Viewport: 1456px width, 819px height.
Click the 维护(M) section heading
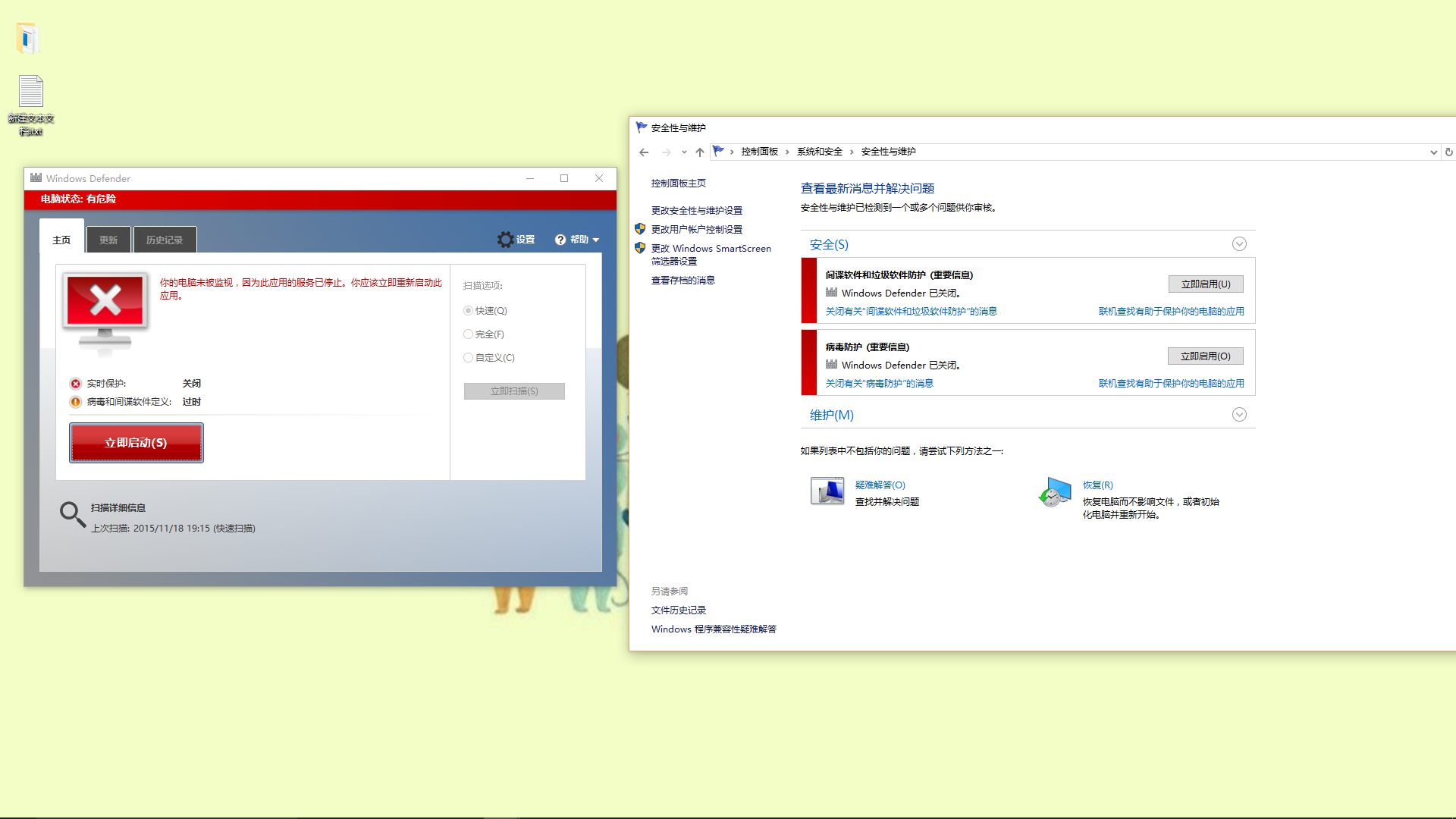pos(832,416)
